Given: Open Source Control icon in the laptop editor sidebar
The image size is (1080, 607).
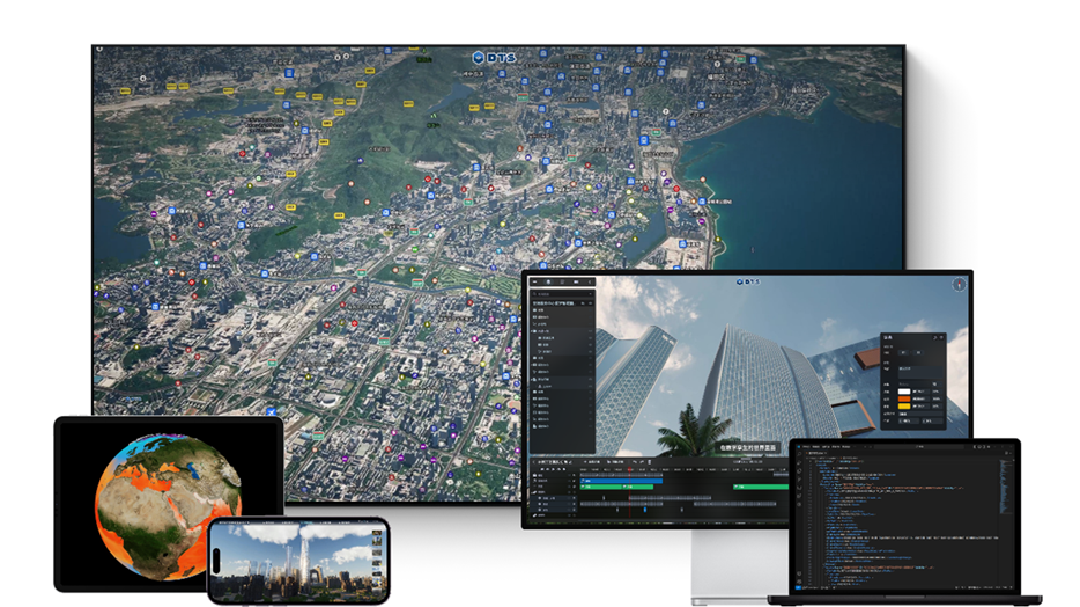Looking at the screenshot, I should point(799,473).
